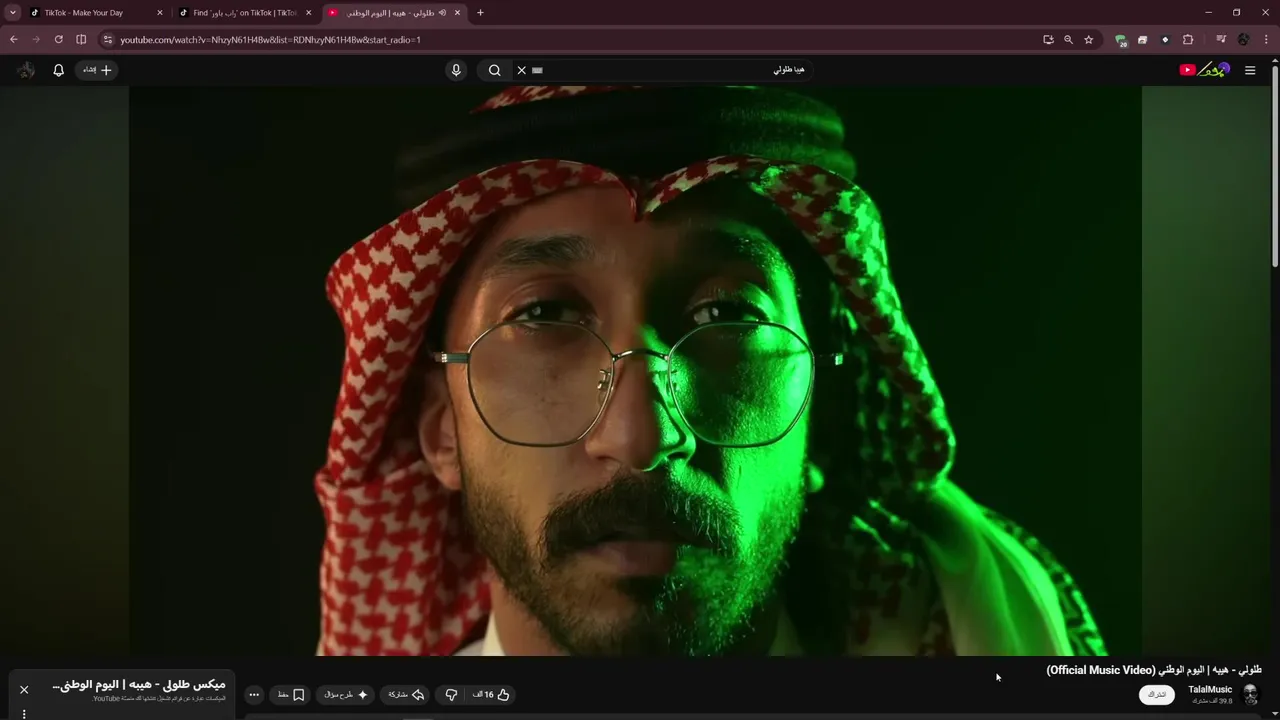Dislike the video with the thumbs-down icon

pyautogui.click(x=451, y=694)
